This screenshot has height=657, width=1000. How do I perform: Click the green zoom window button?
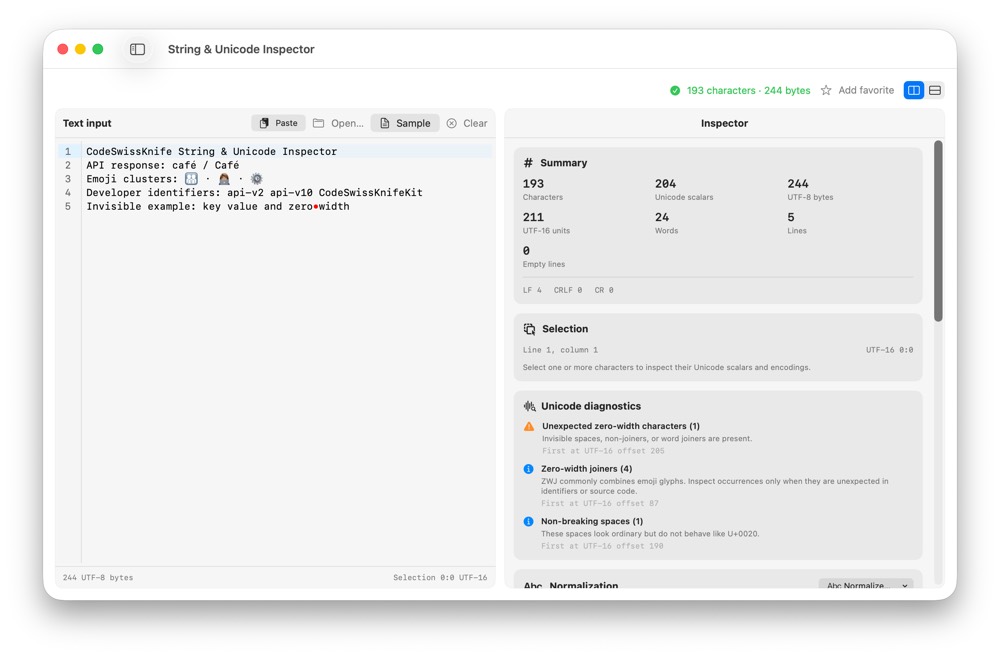click(98, 49)
